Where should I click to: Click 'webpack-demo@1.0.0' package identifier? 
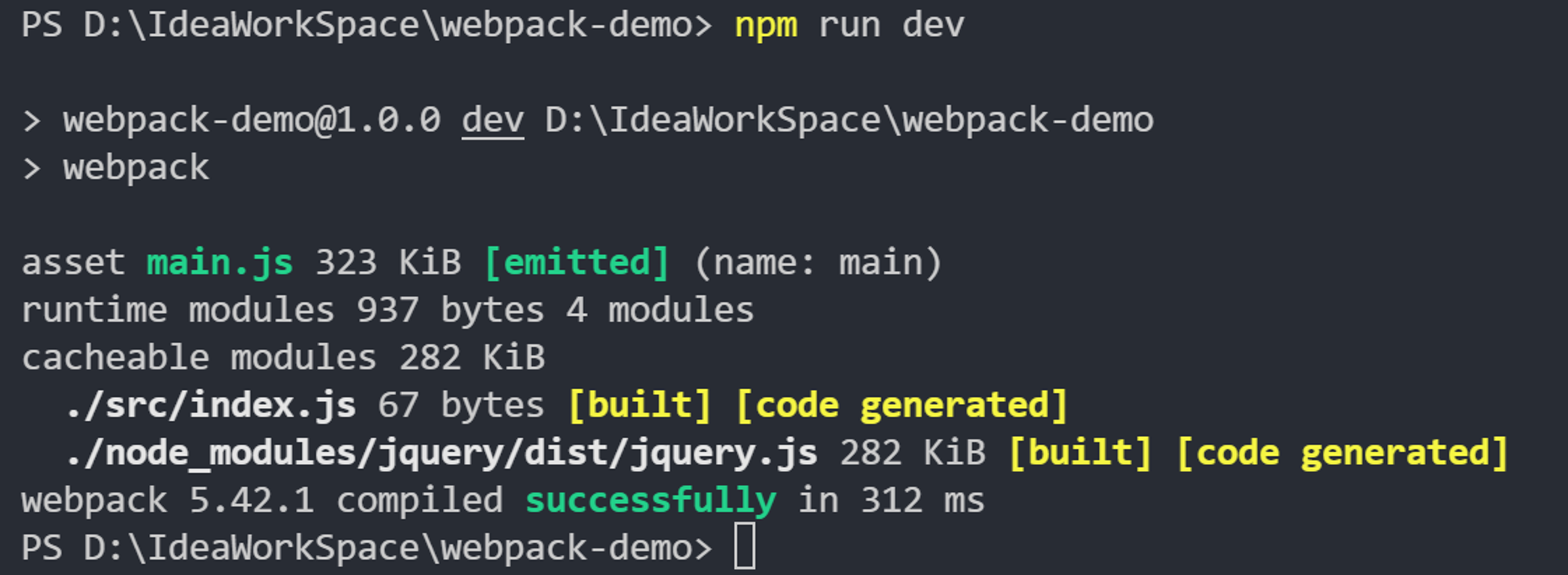tap(252, 120)
